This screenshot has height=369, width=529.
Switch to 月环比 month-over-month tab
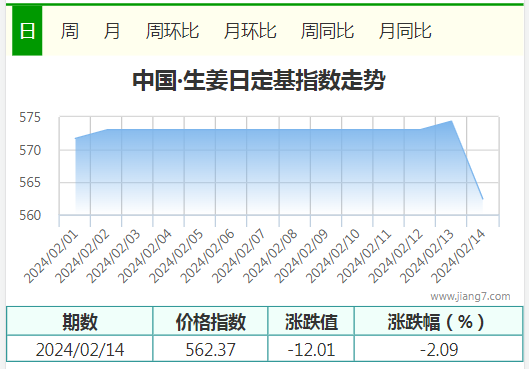[x=250, y=31]
